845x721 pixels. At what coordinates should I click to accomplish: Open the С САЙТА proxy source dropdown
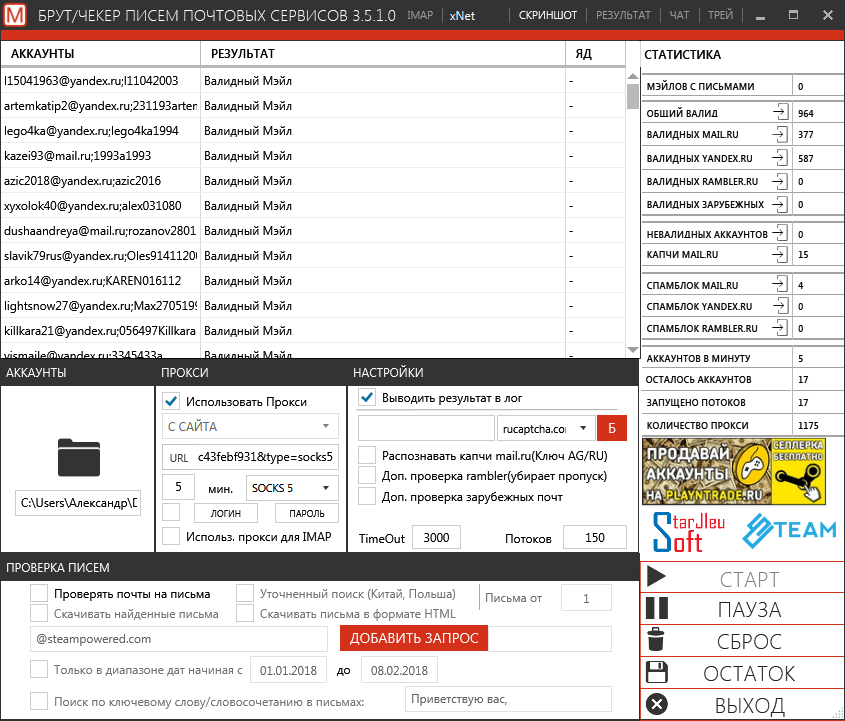[250, 427]
